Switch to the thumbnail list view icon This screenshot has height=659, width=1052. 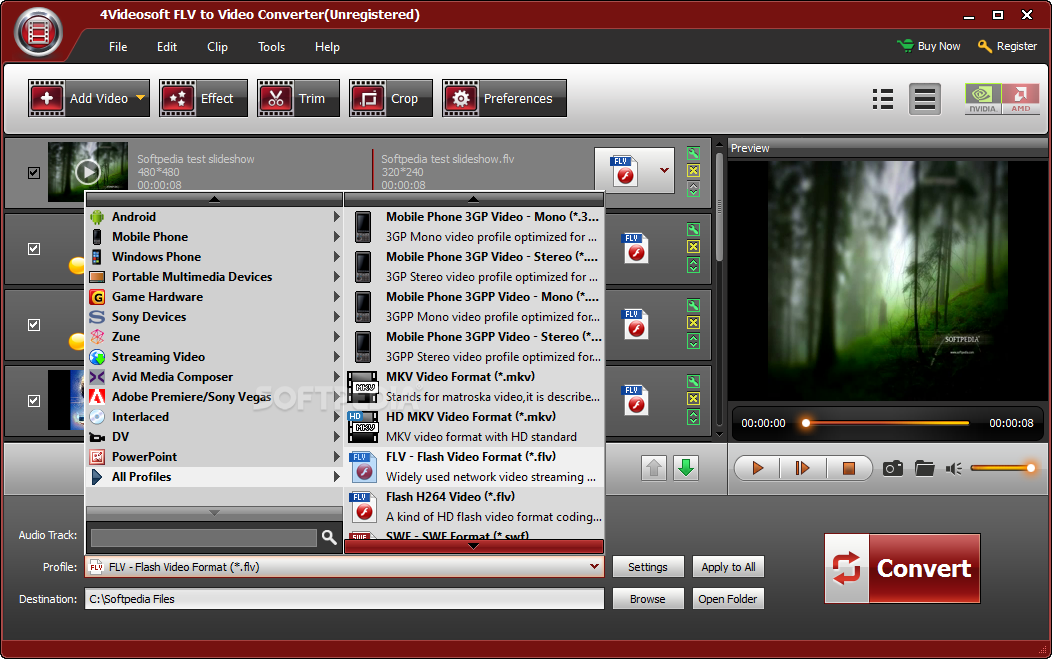coord(883,99)
